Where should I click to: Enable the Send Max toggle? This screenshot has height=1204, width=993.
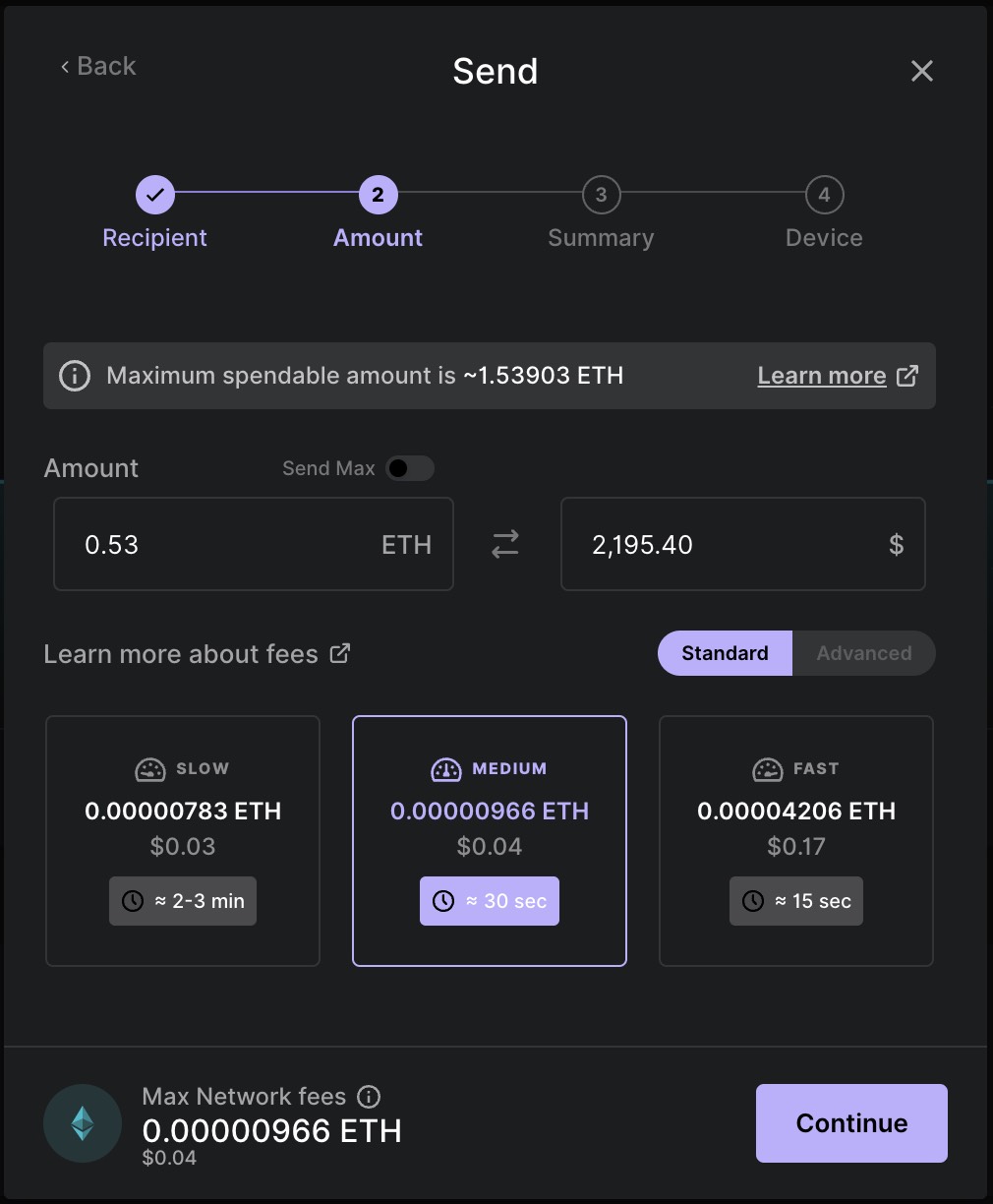click(409, 468)
